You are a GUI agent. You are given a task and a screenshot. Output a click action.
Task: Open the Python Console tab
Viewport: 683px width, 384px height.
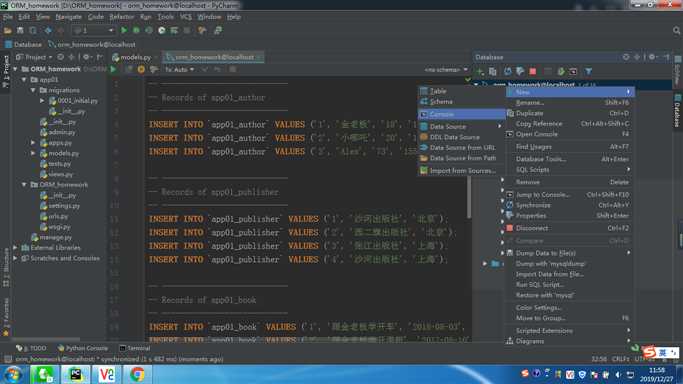tap(83, 348)
